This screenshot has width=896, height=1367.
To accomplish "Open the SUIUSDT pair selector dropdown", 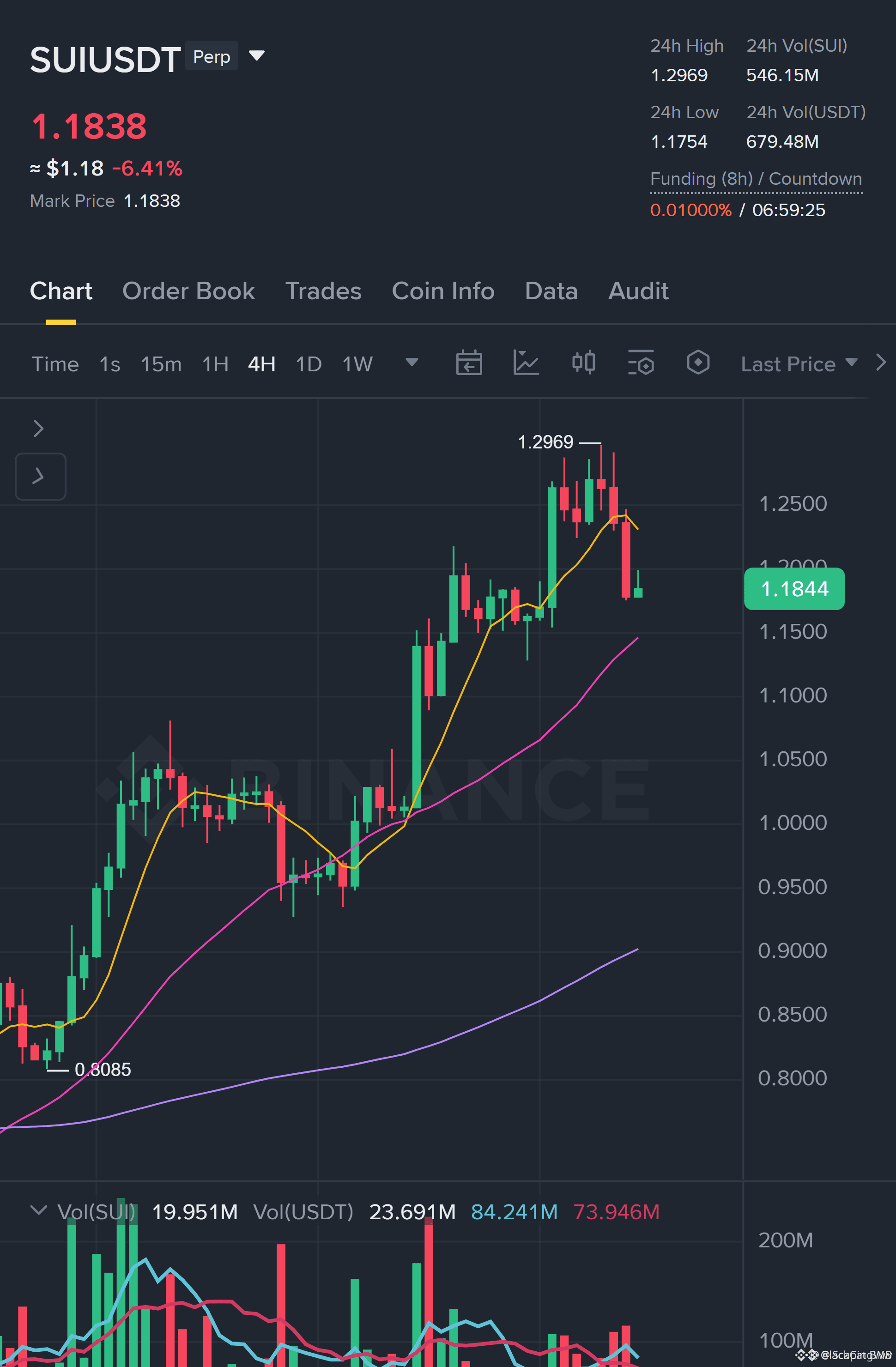I will (x=257, y=56).
